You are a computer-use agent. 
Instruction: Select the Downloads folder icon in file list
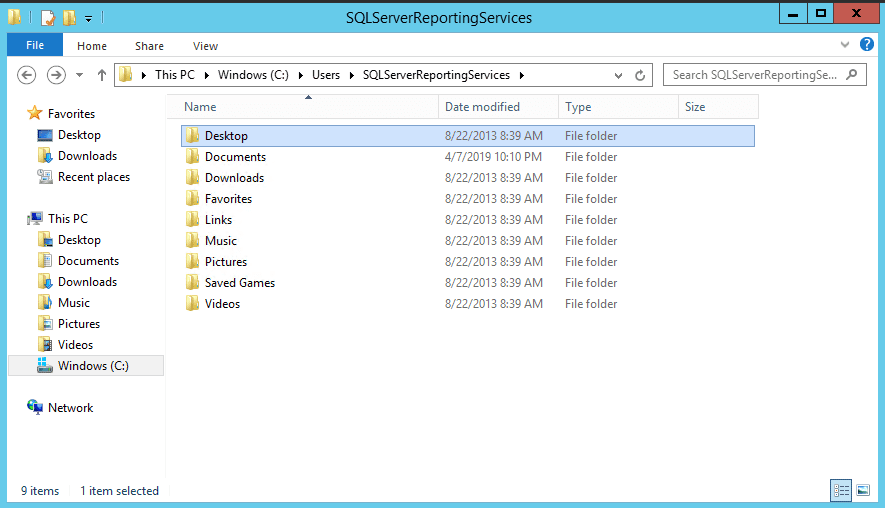[192, 177]
